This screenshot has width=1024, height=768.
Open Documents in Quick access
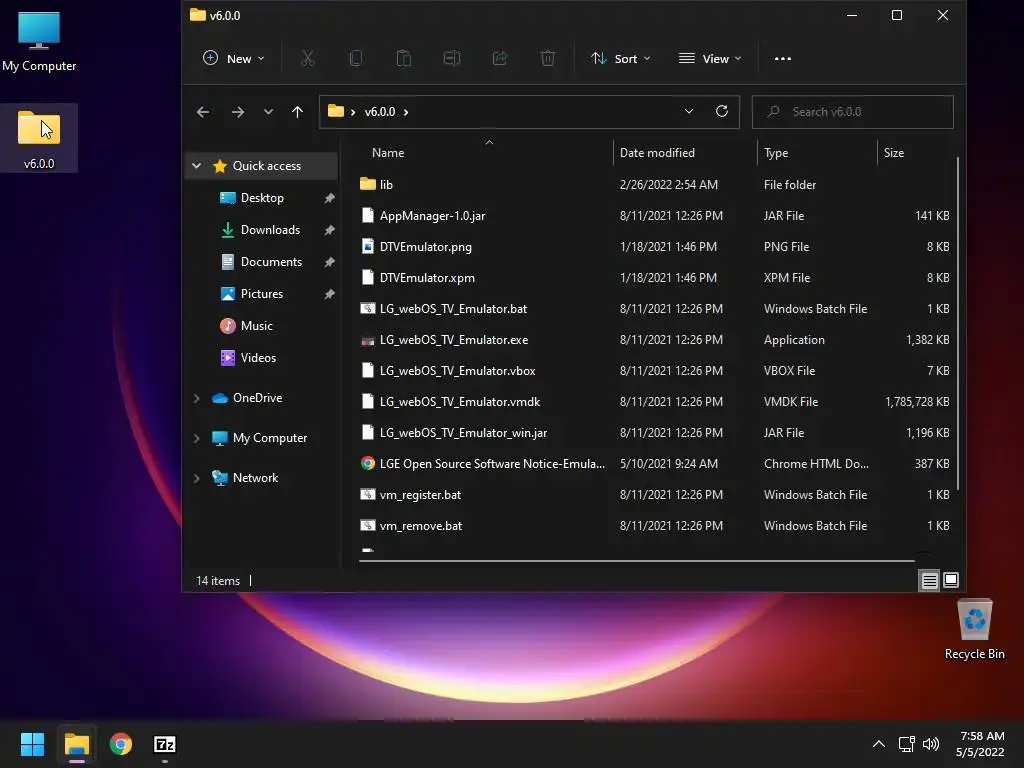271,262
